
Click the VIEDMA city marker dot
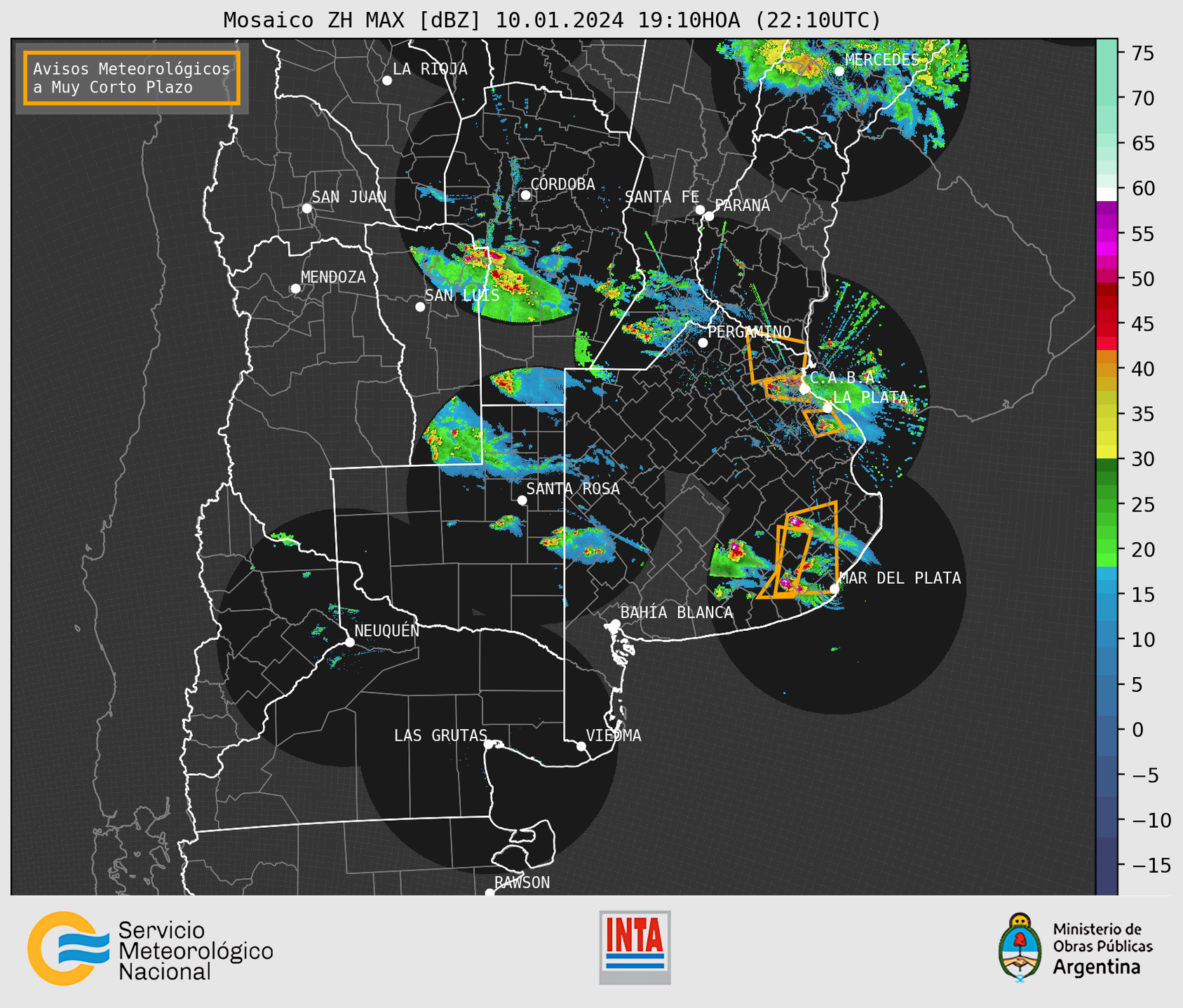[x=581, y=746]
